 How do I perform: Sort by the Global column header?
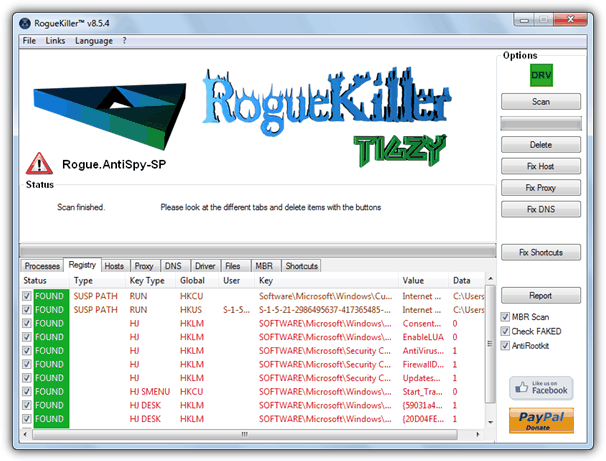click(x=197, y=281)
